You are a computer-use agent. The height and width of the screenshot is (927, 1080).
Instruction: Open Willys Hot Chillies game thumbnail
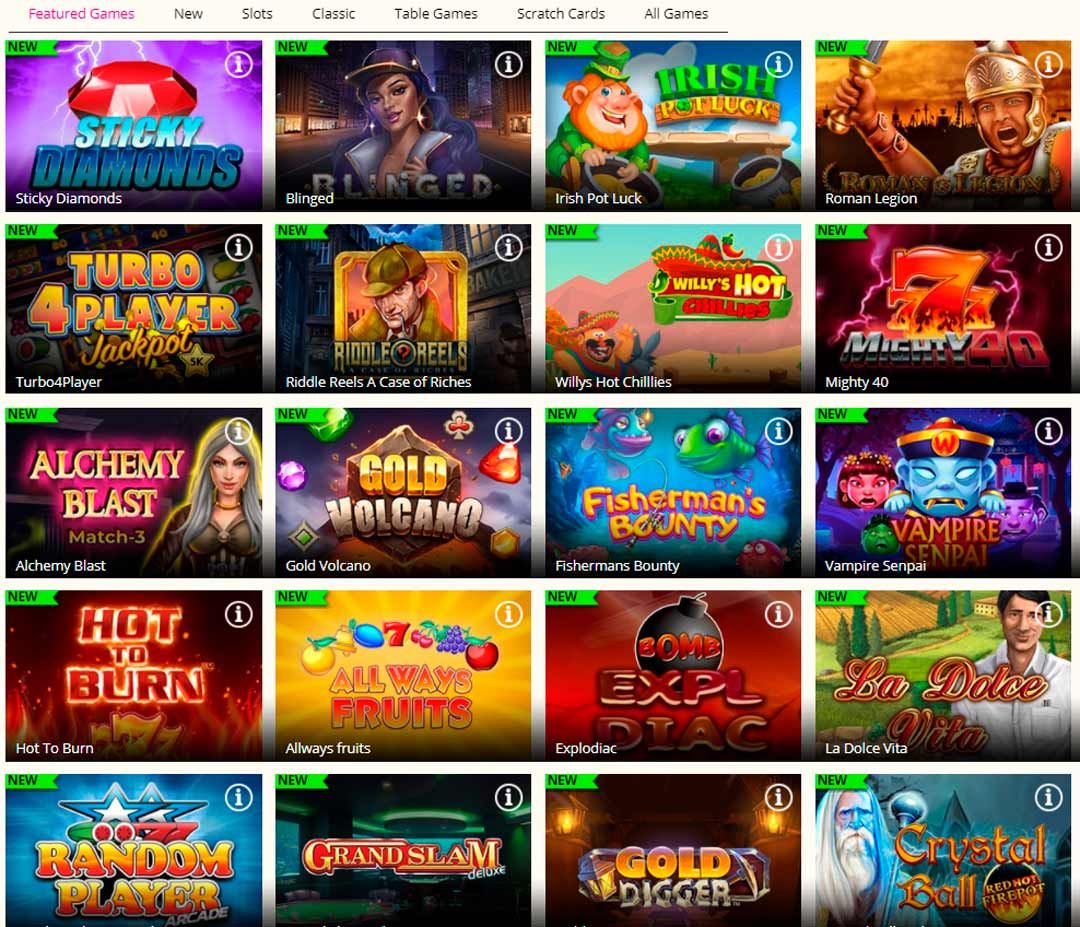tap(673, 309)
